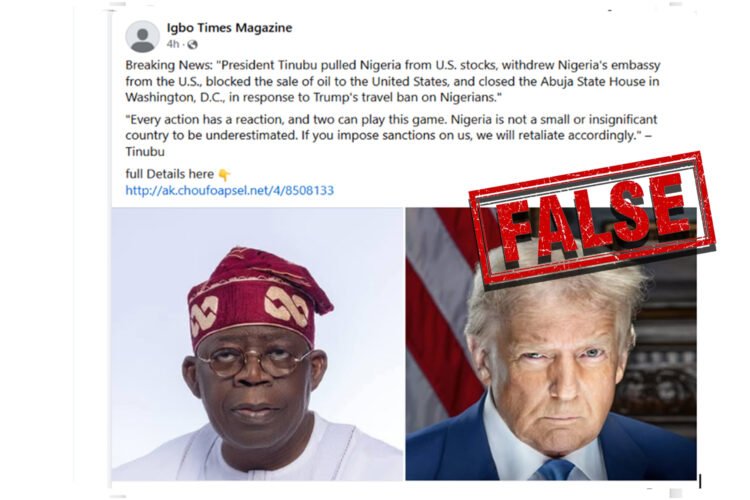Click the round eyeglasses in left photo
750x500 pixels.
point(254,361)
